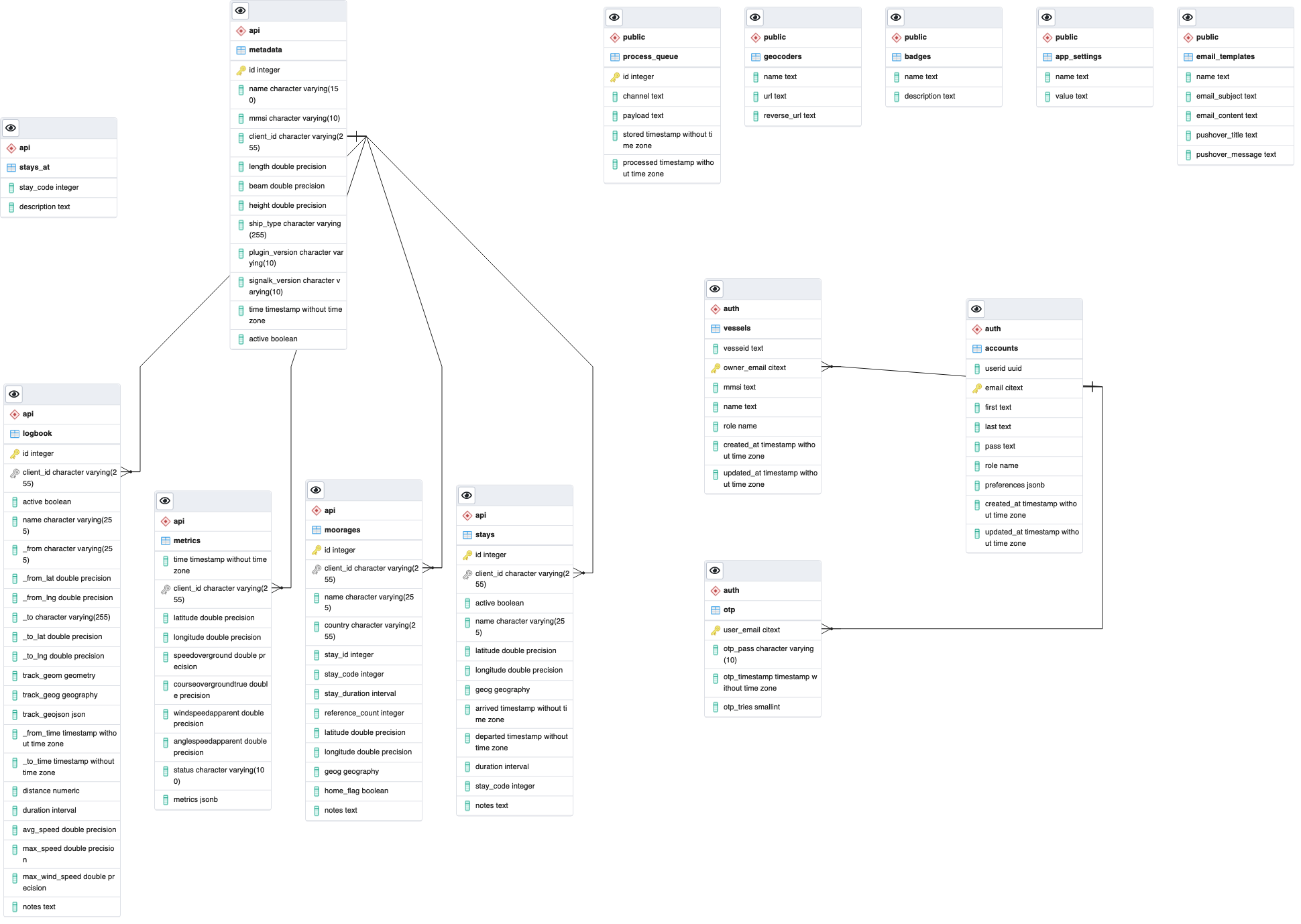Select the metadata table title
The image size is (1301, 924).
tap(266, 50)
